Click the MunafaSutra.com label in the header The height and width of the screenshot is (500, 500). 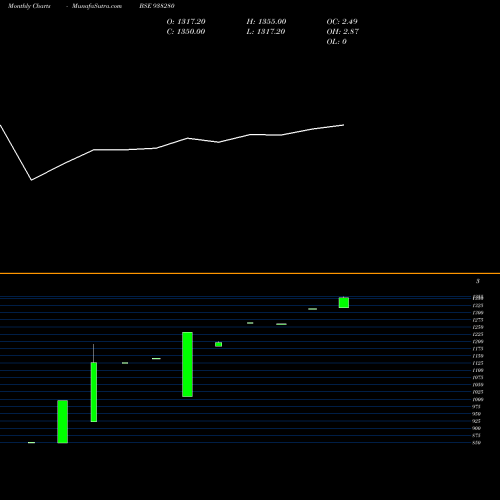(97, 6)
